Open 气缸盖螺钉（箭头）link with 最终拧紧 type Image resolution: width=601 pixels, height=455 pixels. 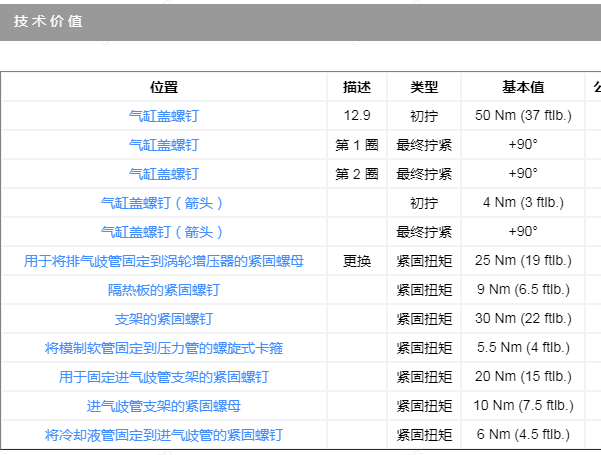coord(164,232)
